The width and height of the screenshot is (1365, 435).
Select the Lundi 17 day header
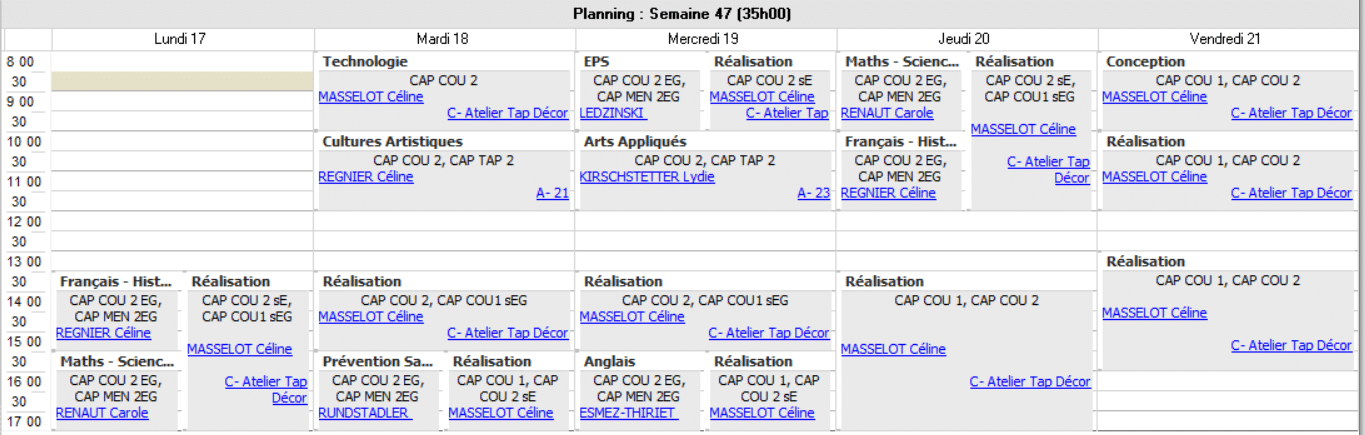[x=183, y=39]
